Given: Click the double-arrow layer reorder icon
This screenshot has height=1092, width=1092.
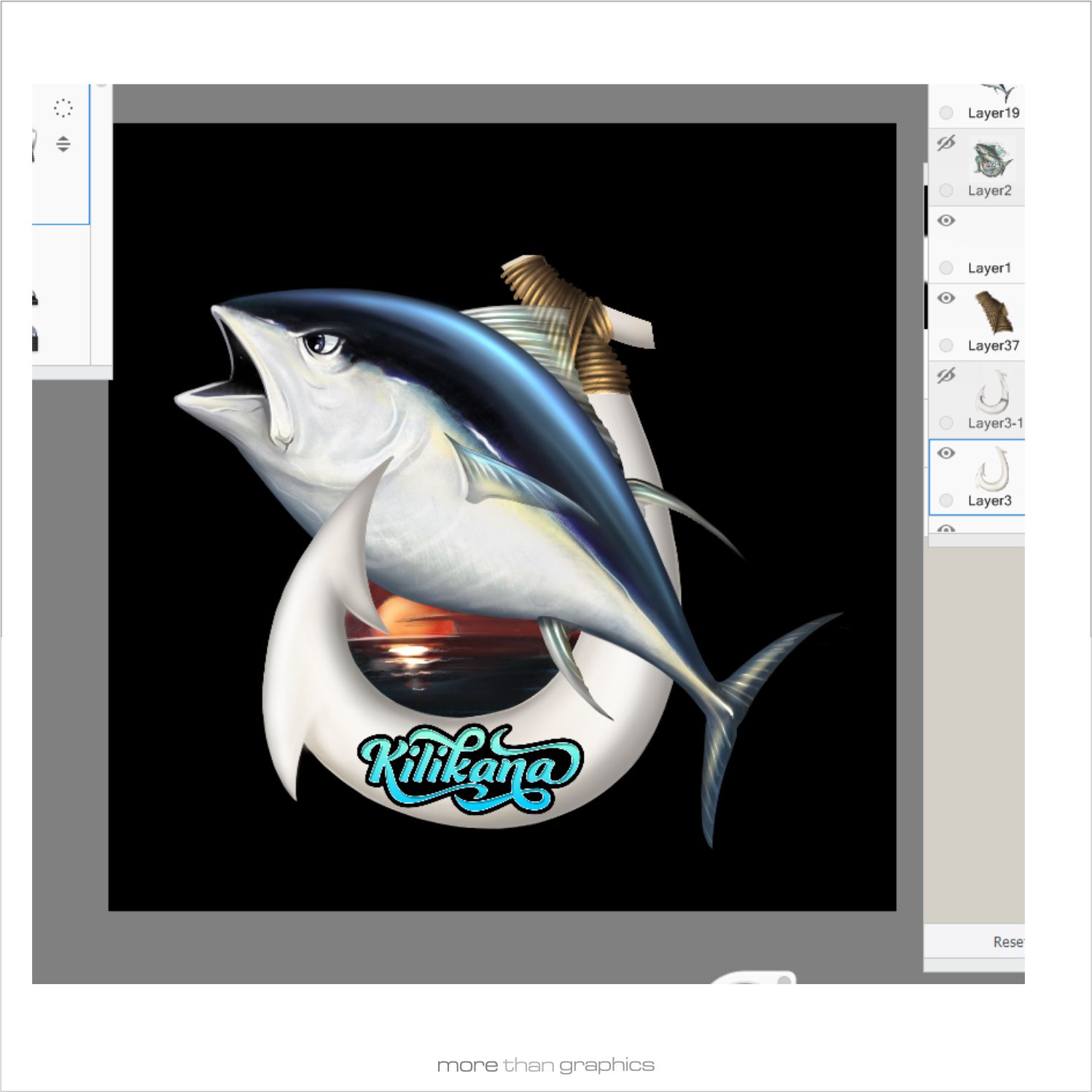Looking at the screenshot, I should click(x=64, y=144).
